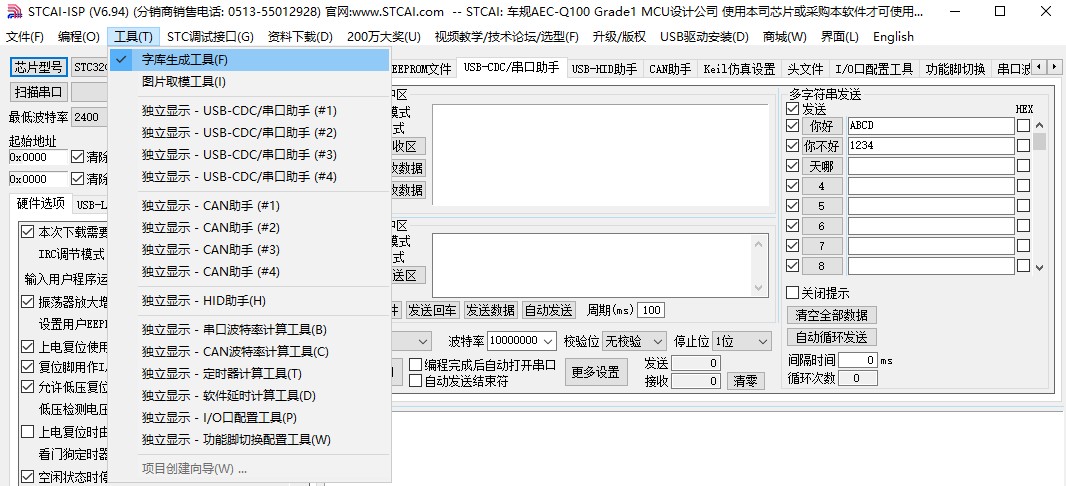Image resolution: width=1066 pixels, height=486 pixels.
Task: Enable HEX checkbox for the ABCD row
Action: (1023, 126)
